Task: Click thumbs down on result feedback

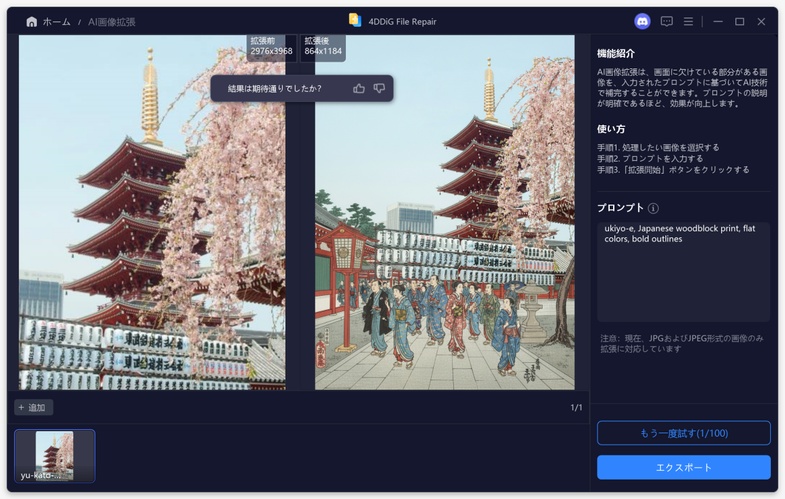Action: 379,89
